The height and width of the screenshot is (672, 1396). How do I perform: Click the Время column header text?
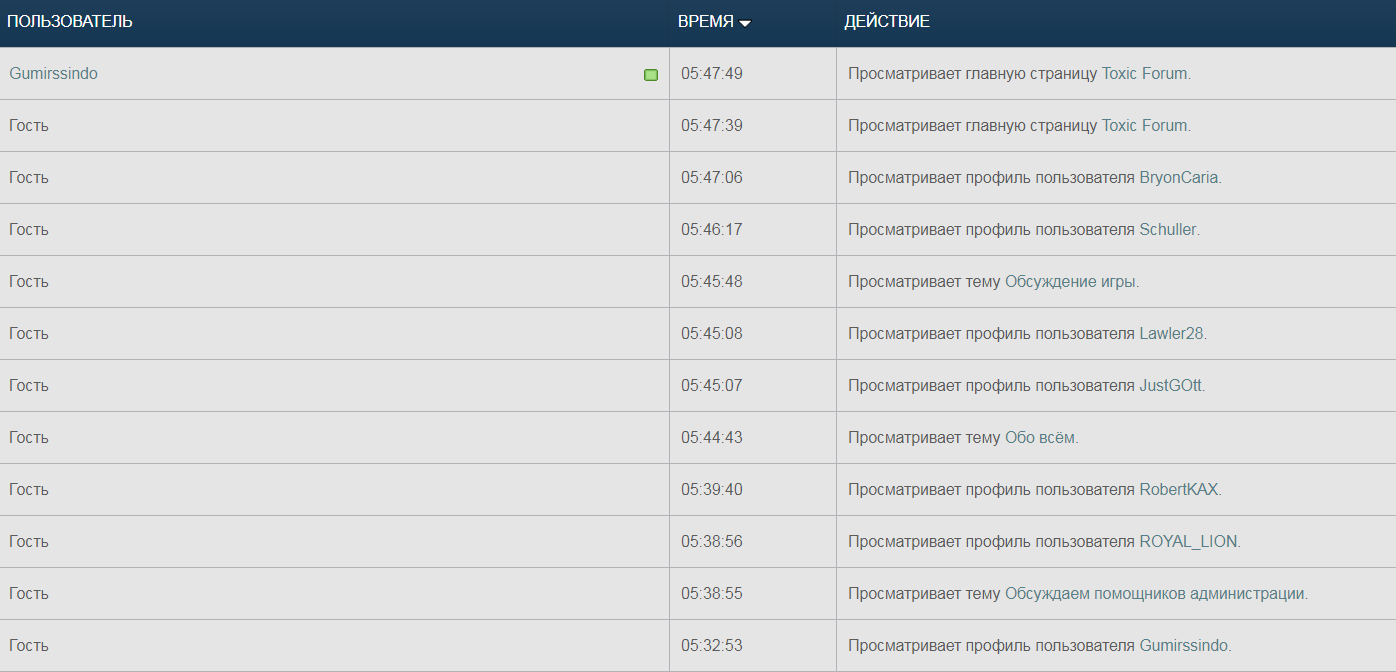pyautogui.click(x=705, y=22)
